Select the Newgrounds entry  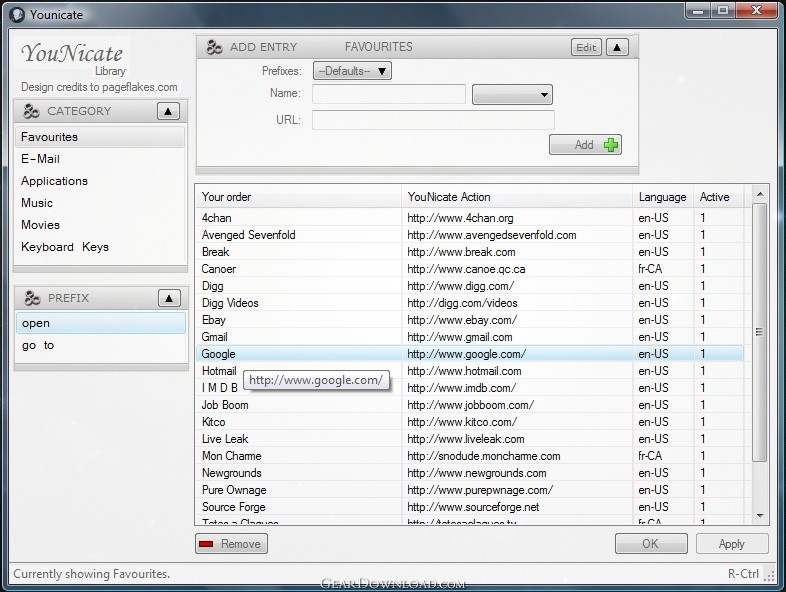pyautogui.click(x=470, y=473)
